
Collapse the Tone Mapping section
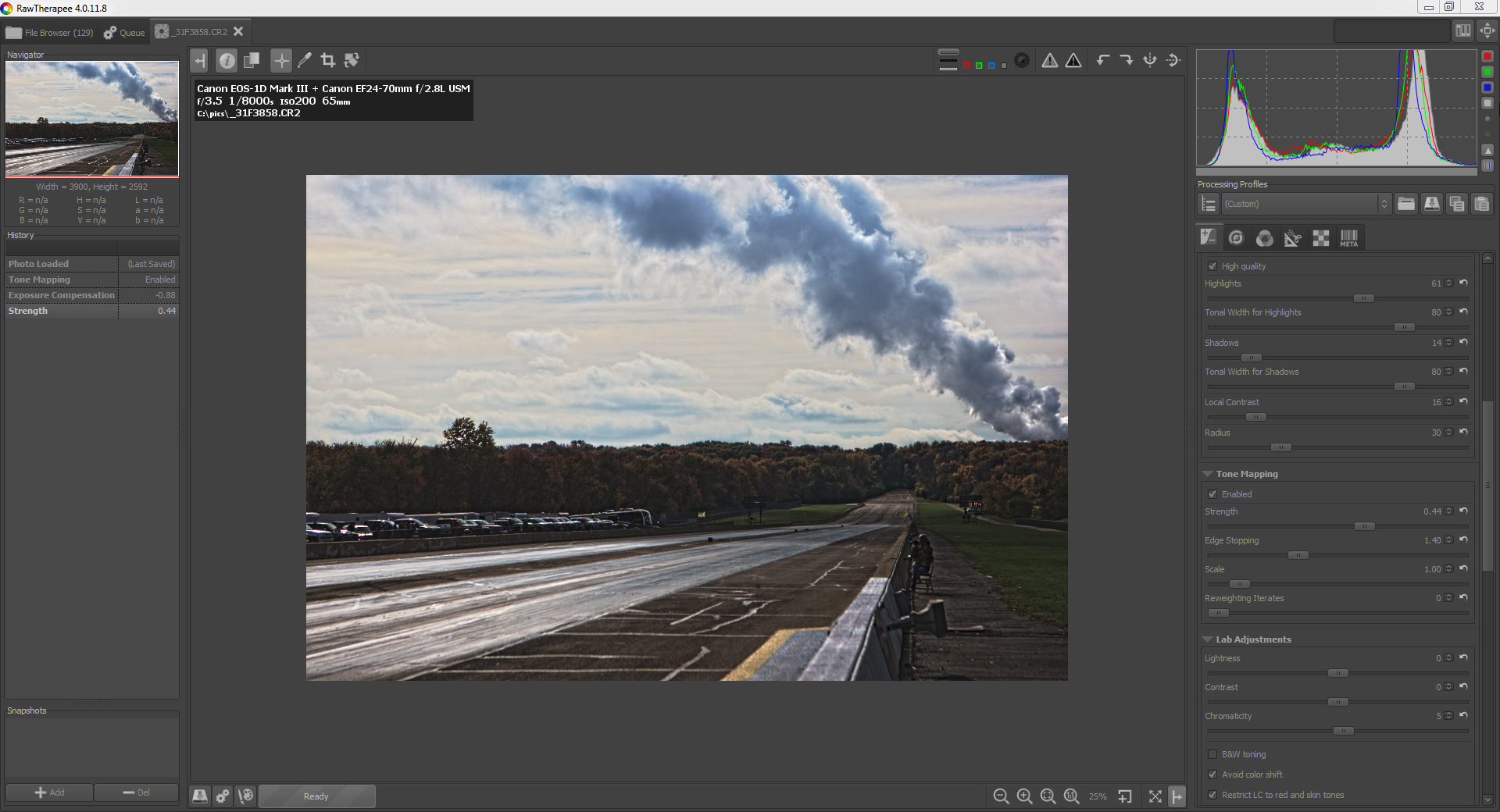click(1208, 474)
